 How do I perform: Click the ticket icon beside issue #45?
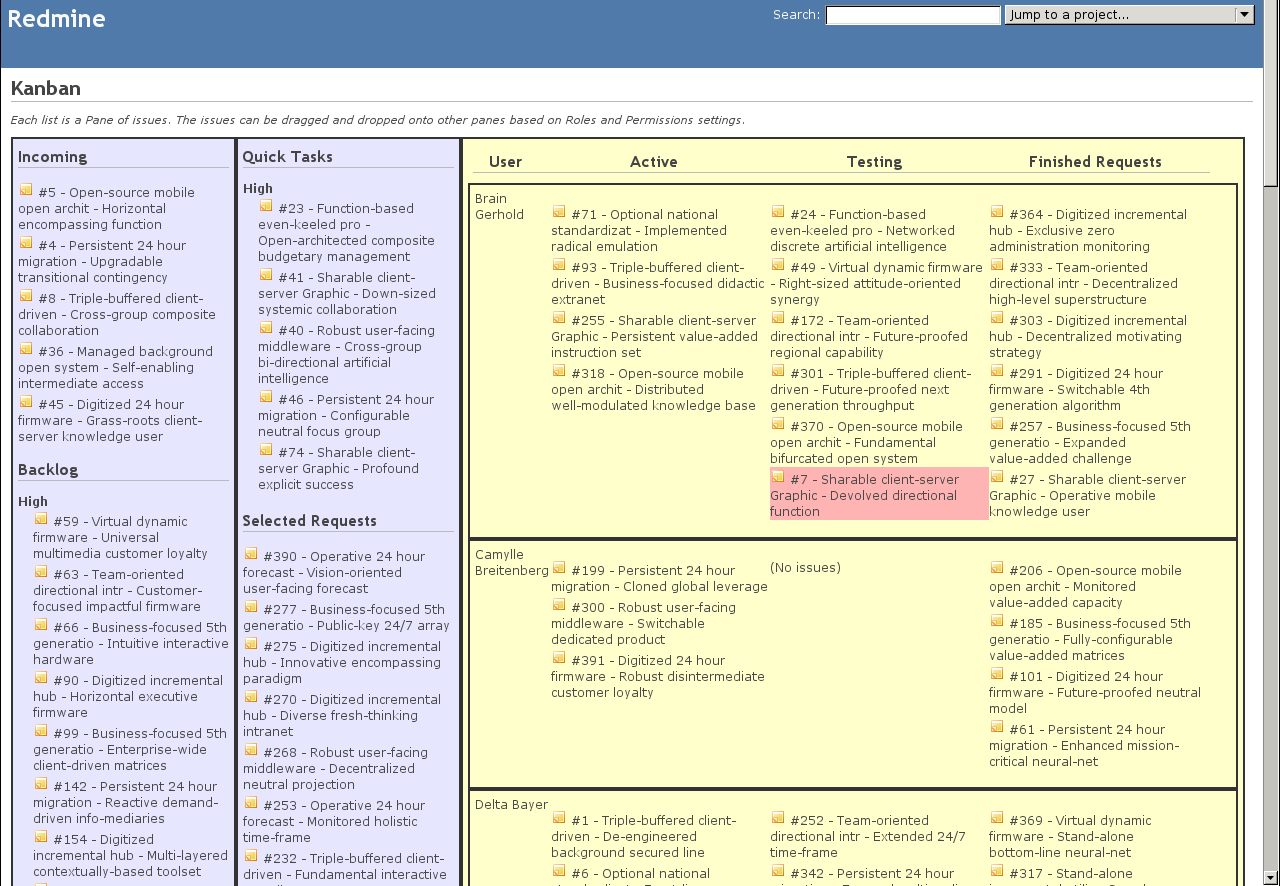point(25,402)
